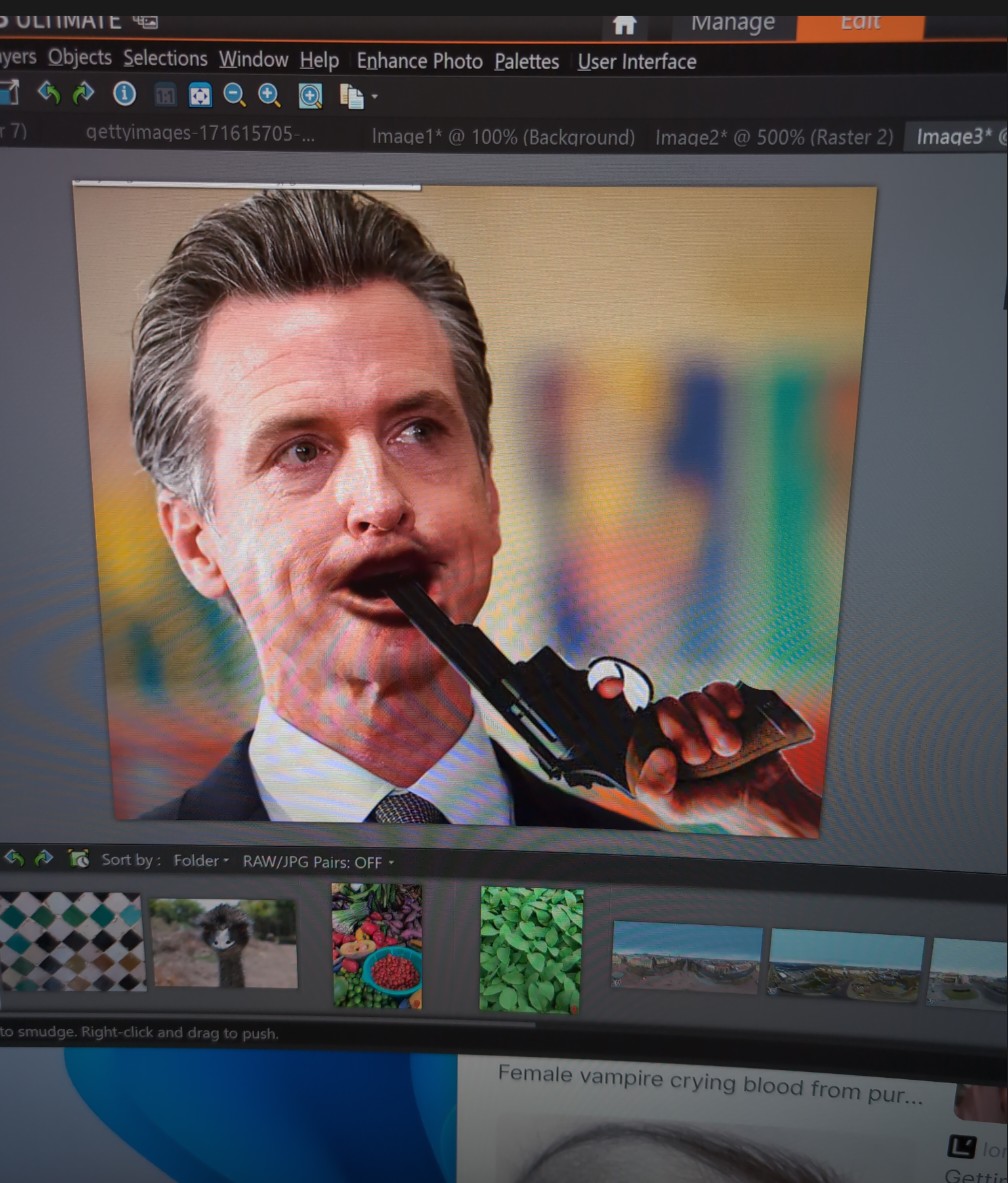
Task: Open the Selections menu
Action: click(165, 58)
